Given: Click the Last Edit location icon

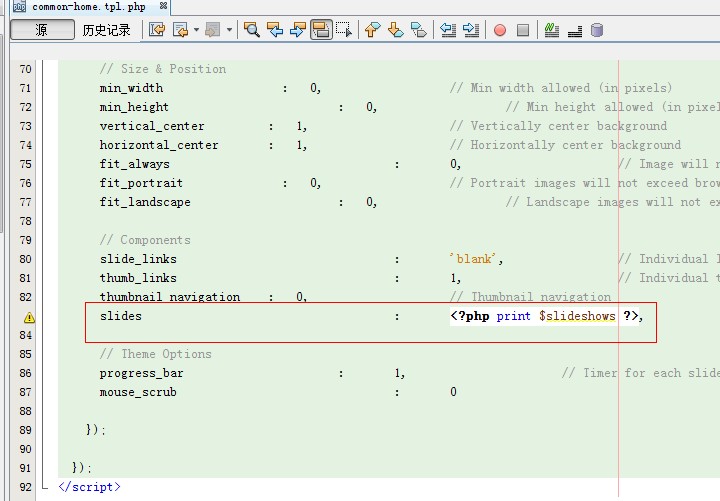Looking at the screenshot, I should 157,30.
